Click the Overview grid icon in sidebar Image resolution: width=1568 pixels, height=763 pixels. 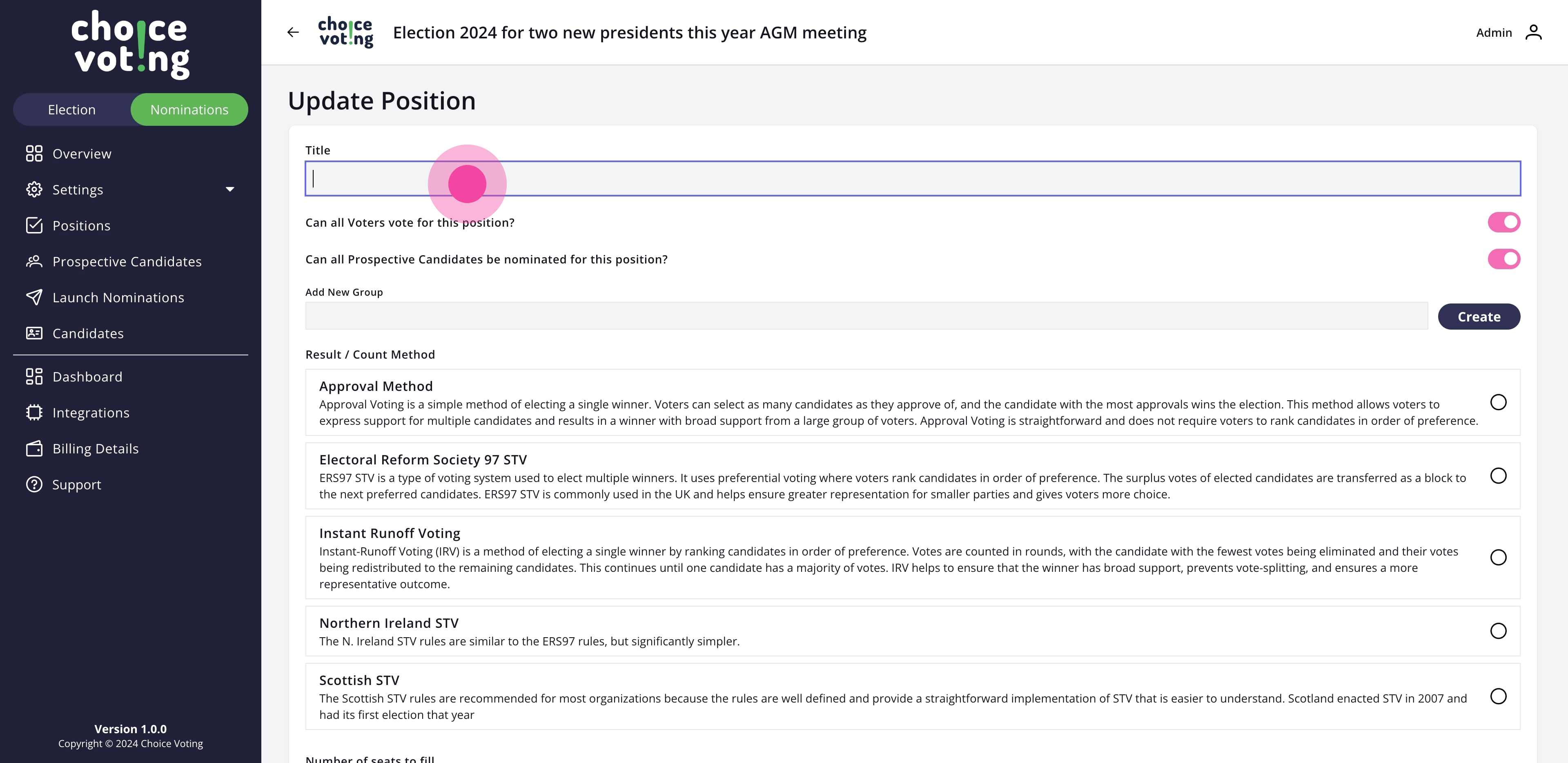tap(34, 154)
